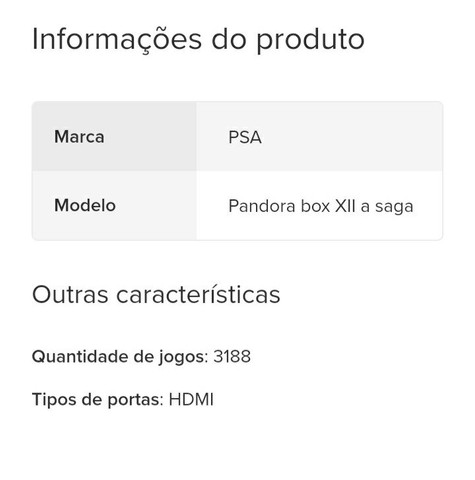Click the "Outras características" section heading
This screenshot has height=480, width=475.
[x=156, y=295]
